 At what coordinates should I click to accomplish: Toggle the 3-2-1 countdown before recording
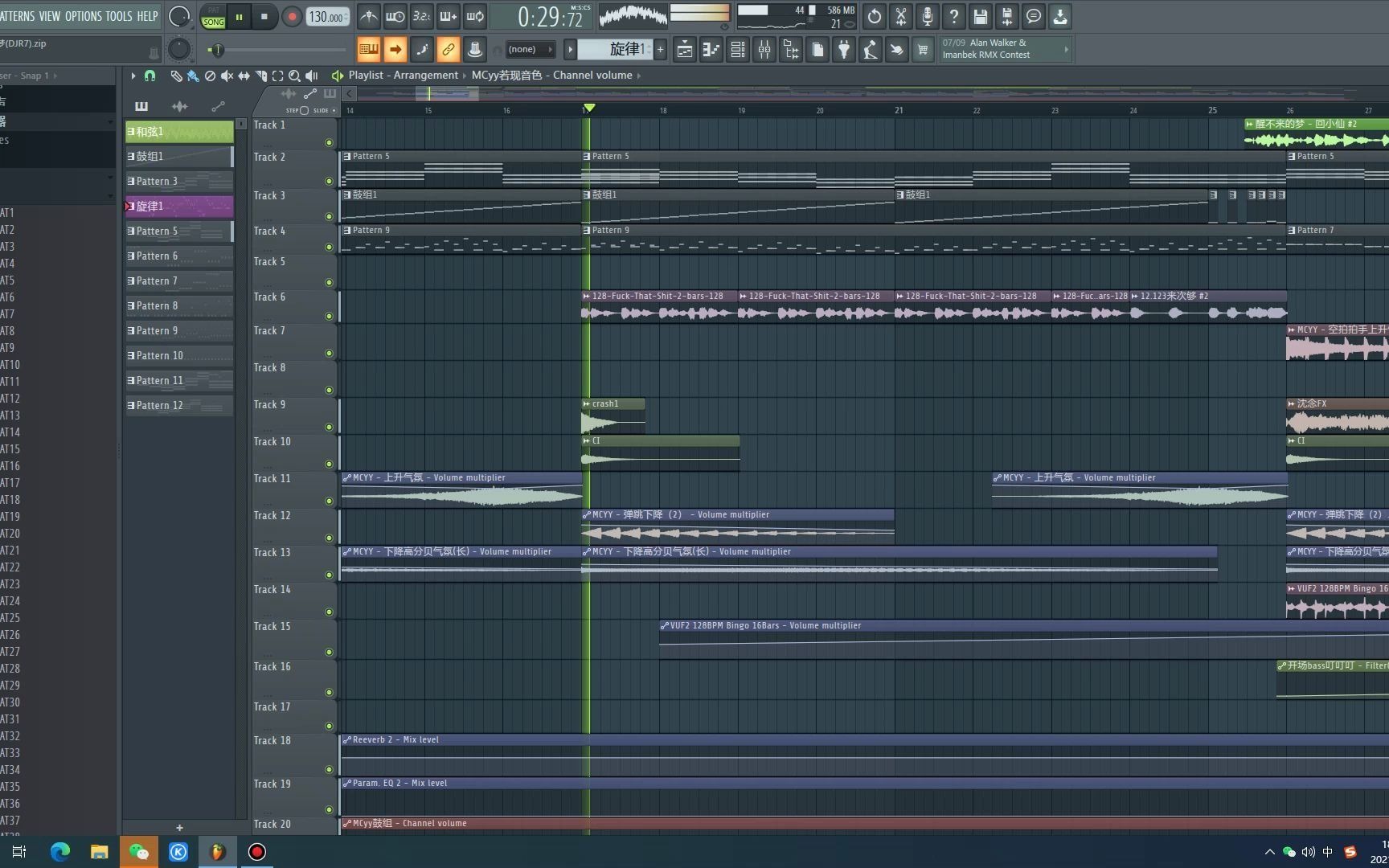[x=421, y=16]
